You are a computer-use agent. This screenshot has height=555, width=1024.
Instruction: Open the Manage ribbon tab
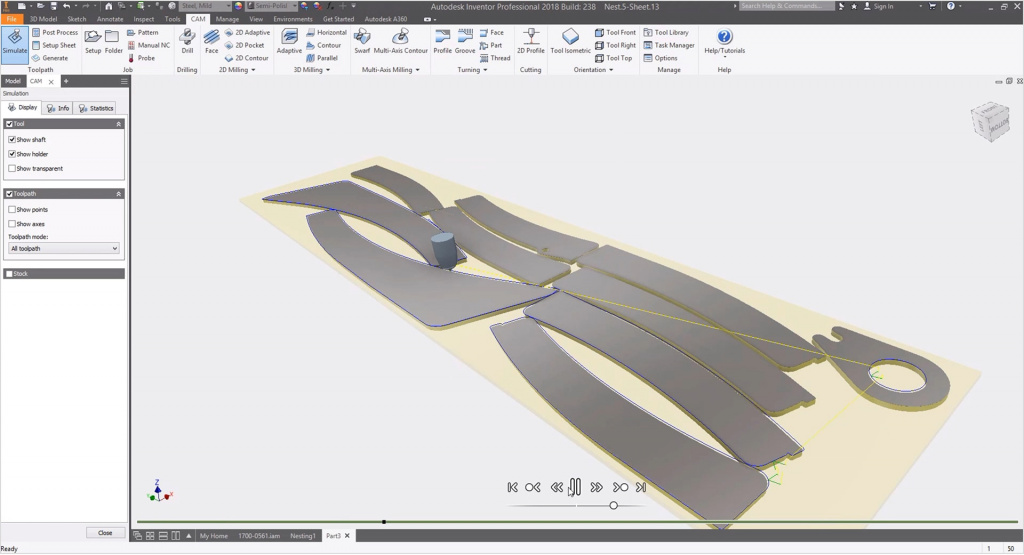(x=227, y=19)
